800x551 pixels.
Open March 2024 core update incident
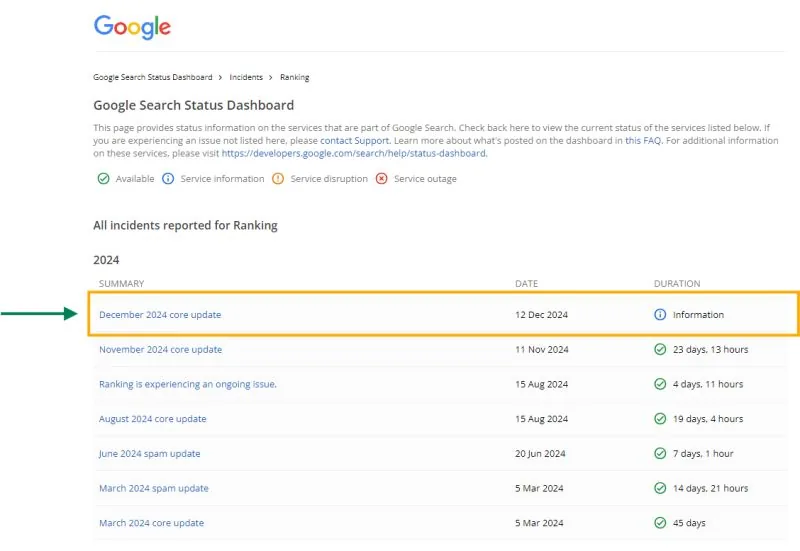[152, 523]
